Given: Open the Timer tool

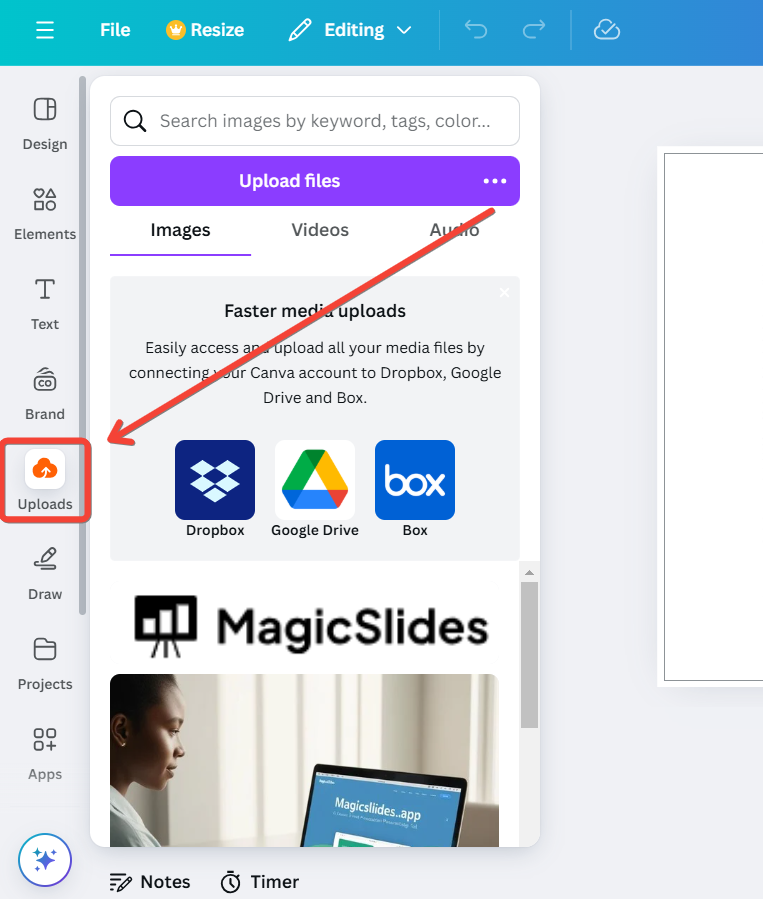Looking at the screenshot, I should point(260,882).
